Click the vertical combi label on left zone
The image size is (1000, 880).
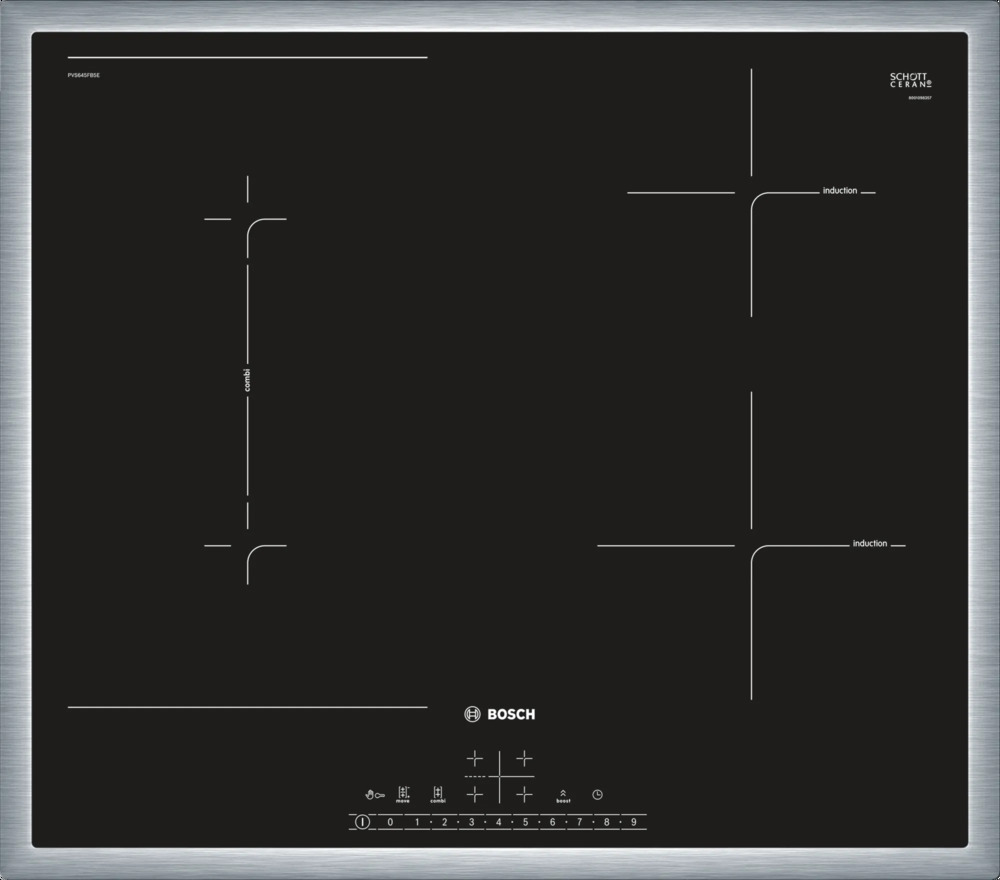pyautogui.click(x=247, y=380)
